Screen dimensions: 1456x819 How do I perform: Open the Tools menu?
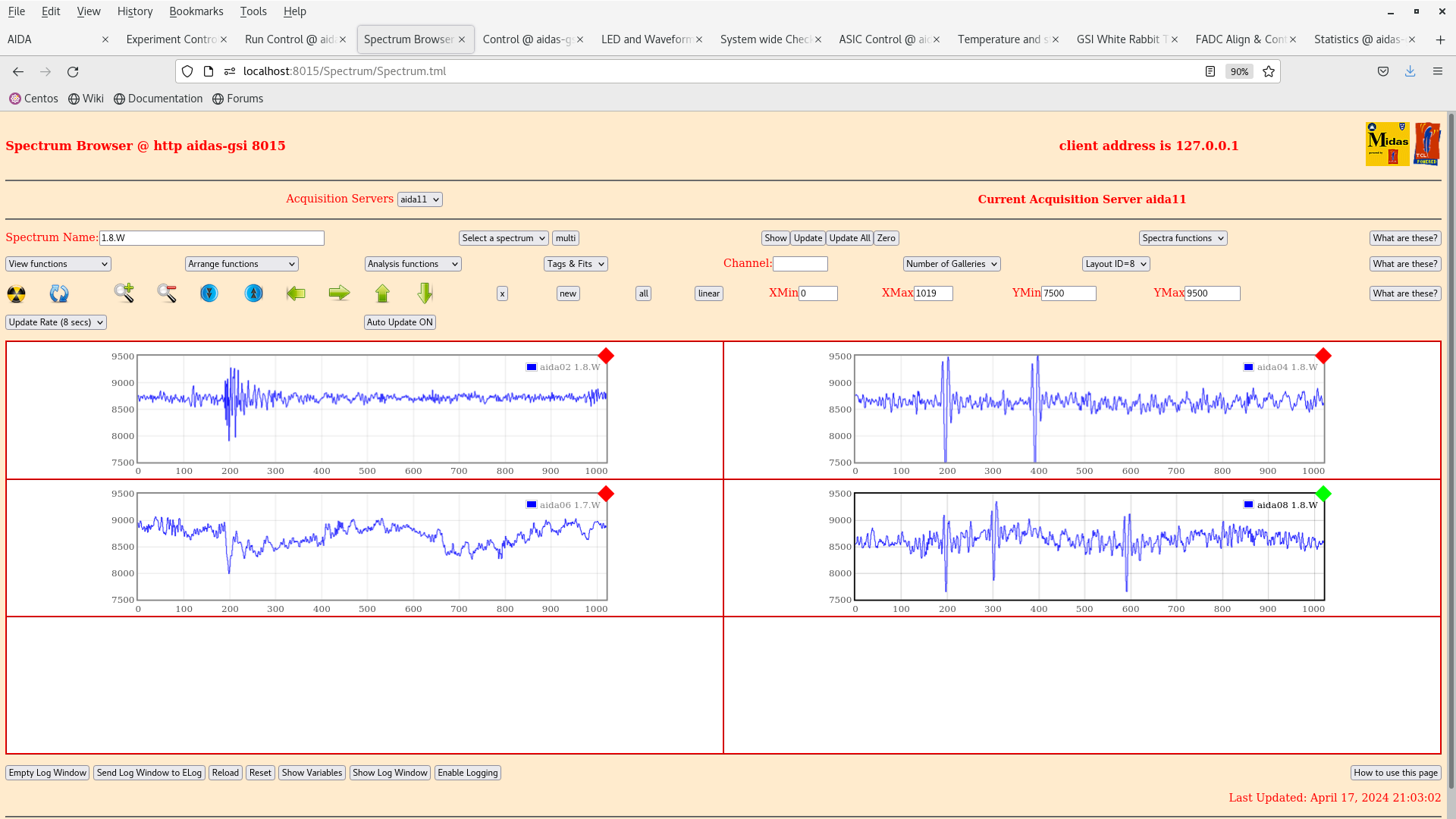(253, 11)
